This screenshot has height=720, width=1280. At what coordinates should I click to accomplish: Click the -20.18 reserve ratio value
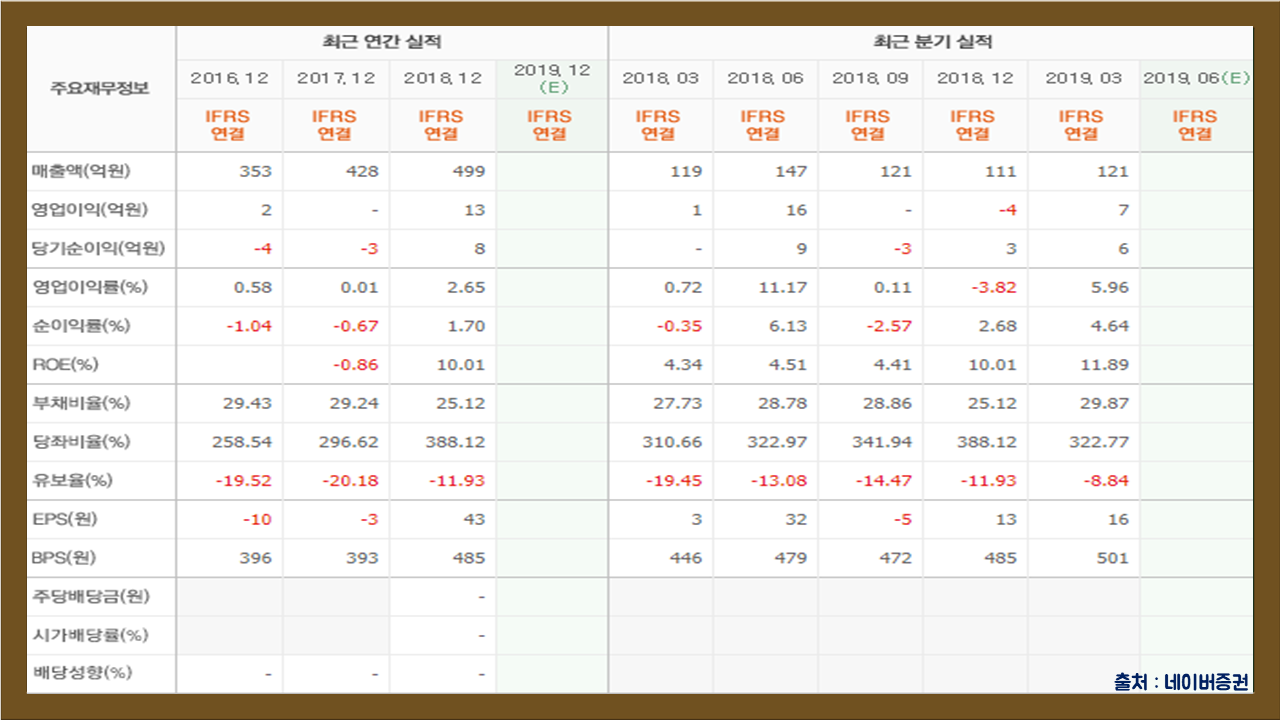pyautogui.click(x=350, y=481)
